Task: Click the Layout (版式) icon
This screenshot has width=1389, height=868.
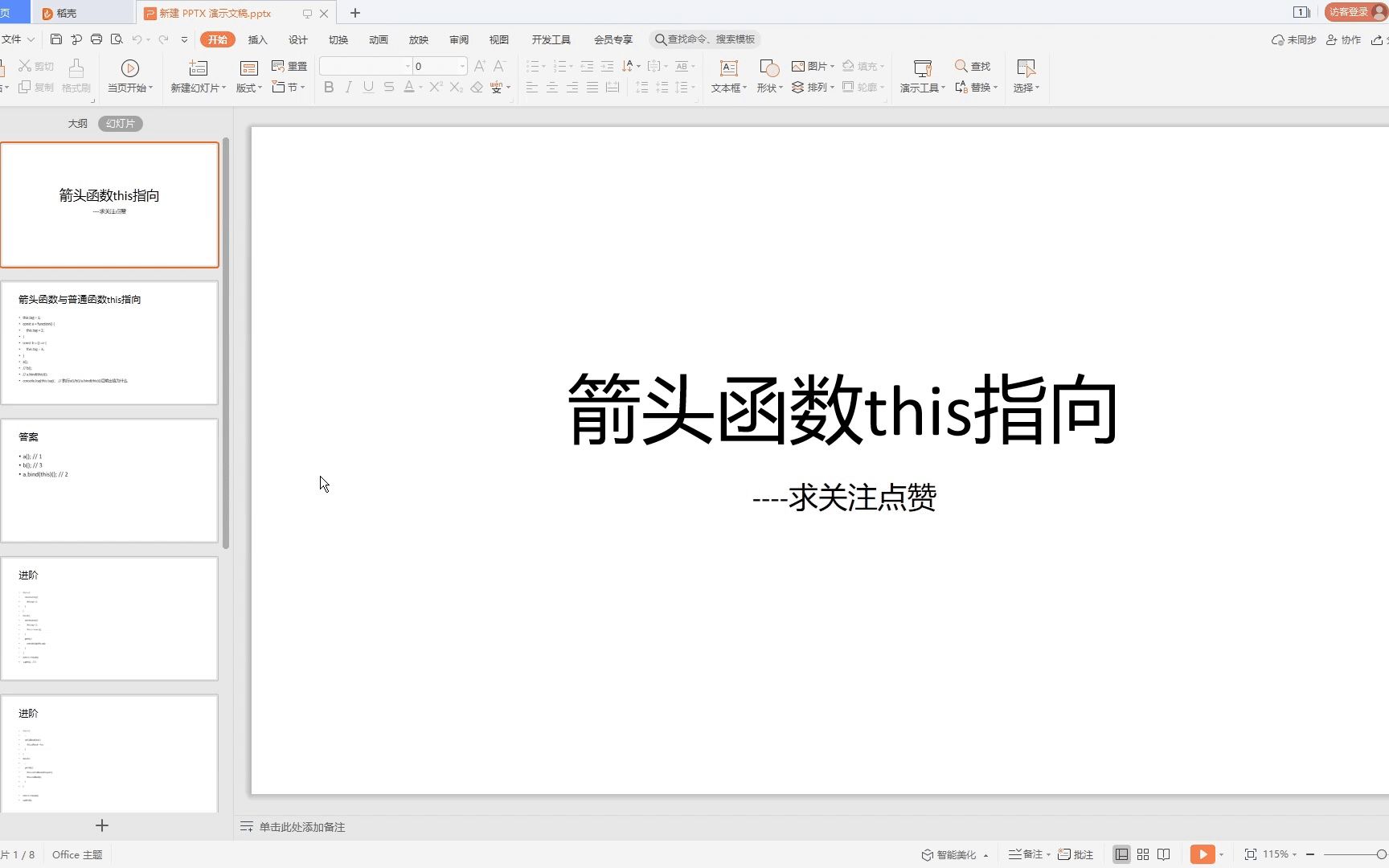Action: [x=248, y=68]
